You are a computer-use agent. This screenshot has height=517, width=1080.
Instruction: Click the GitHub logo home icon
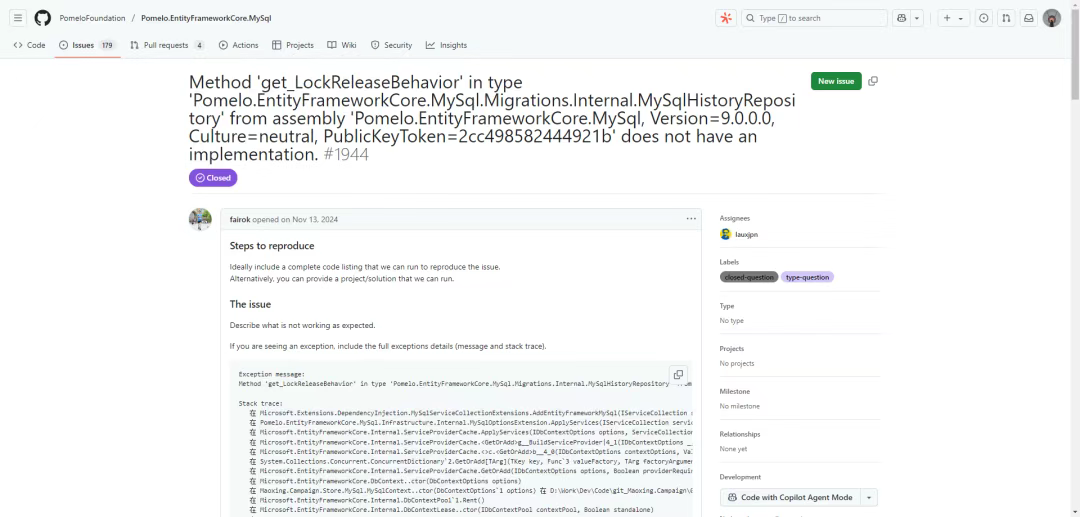(x=42, y=18)
